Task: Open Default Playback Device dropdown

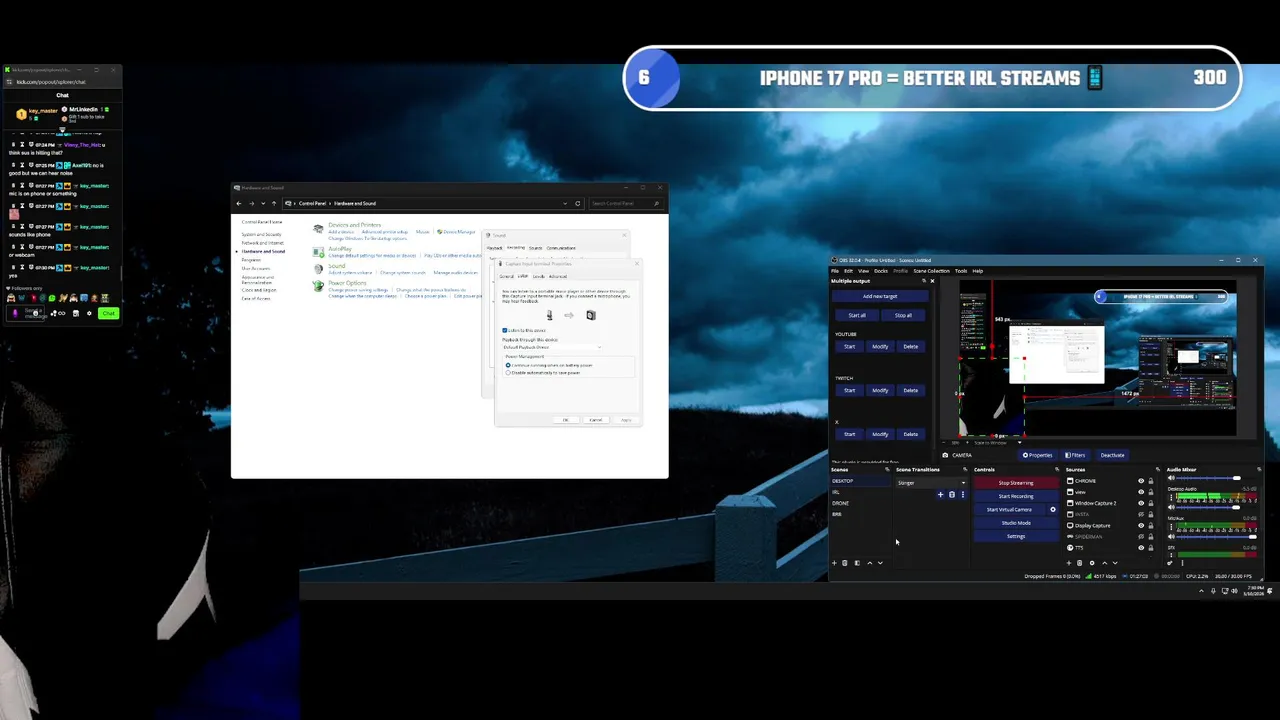Action: tap(552, 347)
